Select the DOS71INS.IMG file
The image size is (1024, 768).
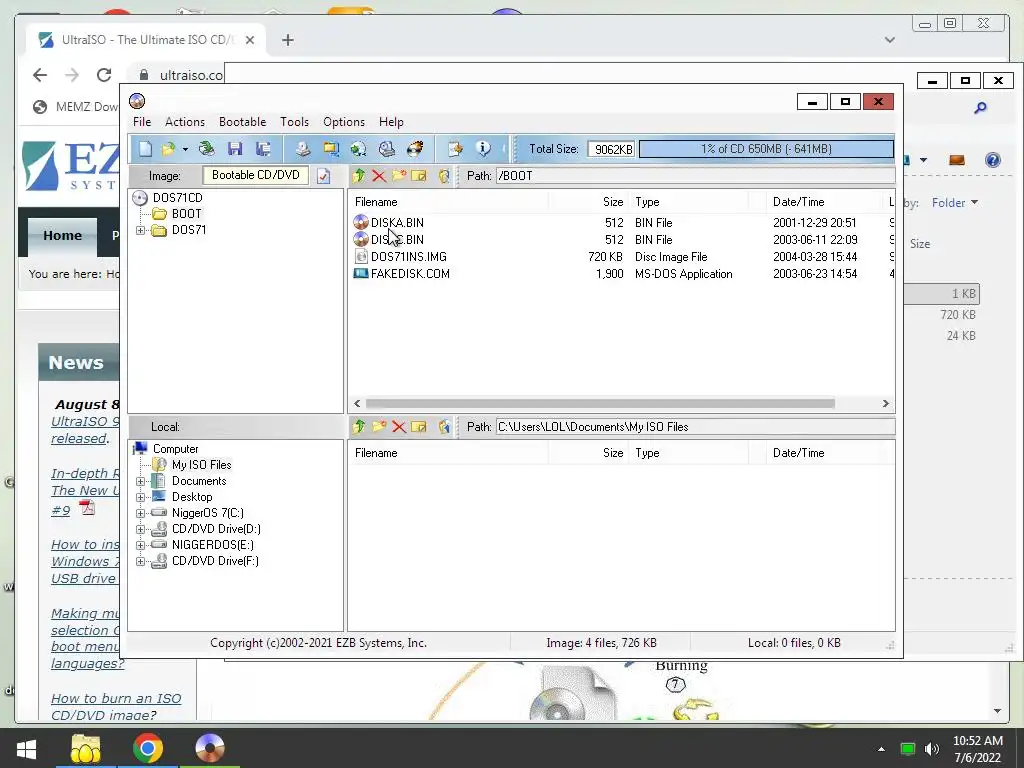point(409,257)
